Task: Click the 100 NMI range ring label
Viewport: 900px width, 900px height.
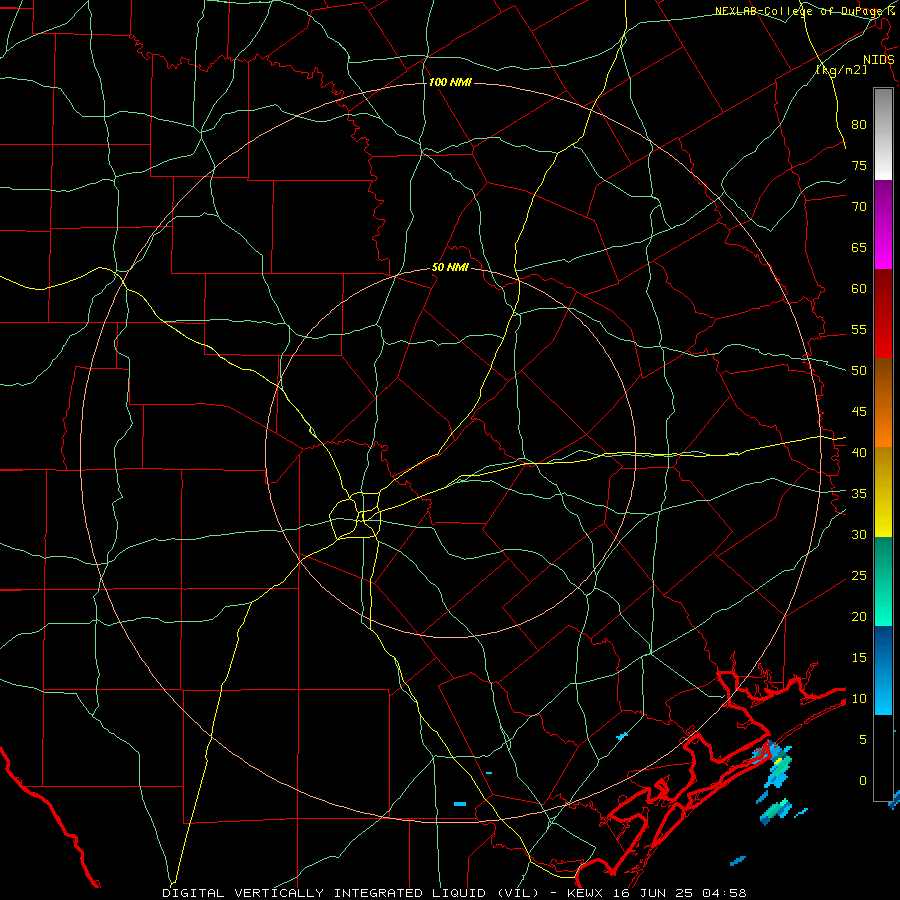Action: coord(450,83)
